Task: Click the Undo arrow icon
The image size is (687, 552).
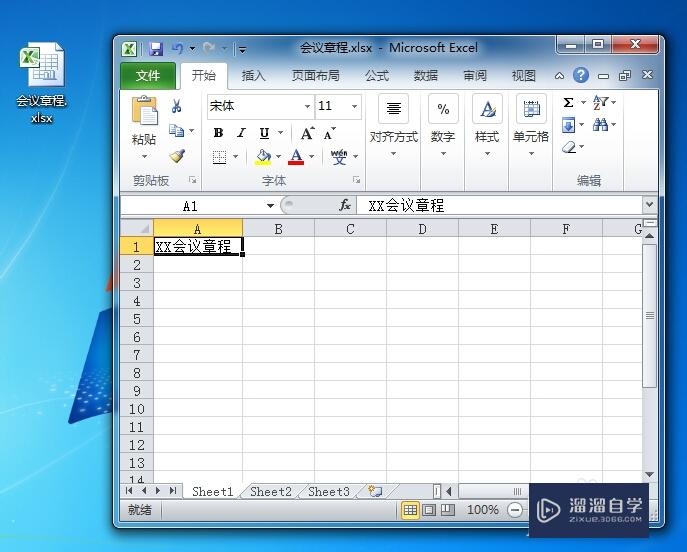Action: [177, 48]
